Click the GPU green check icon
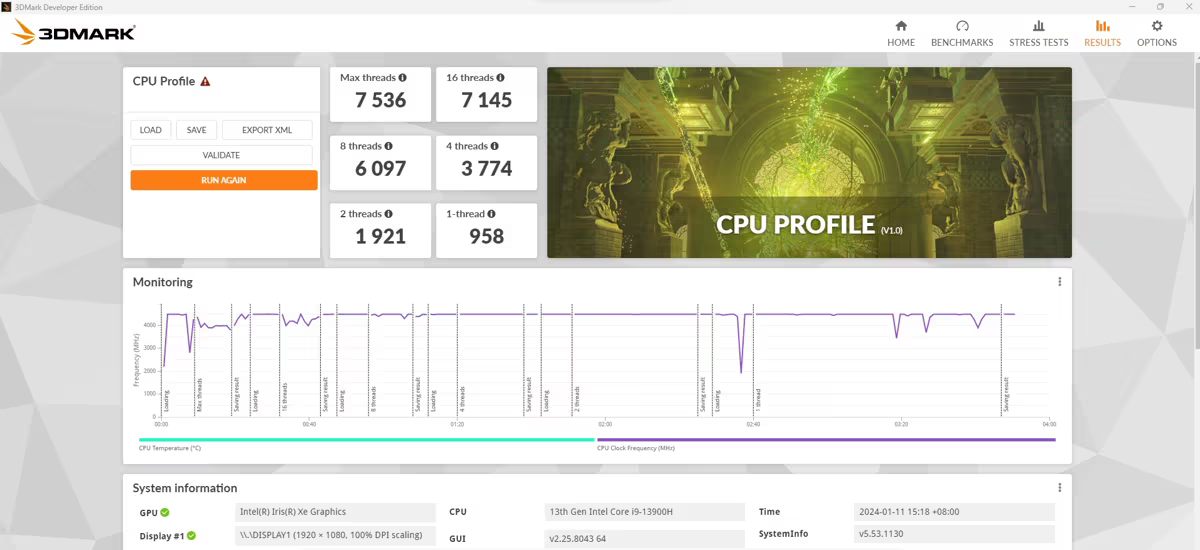1200x550 pixels. pyautogui.click(x=165, y=513)
